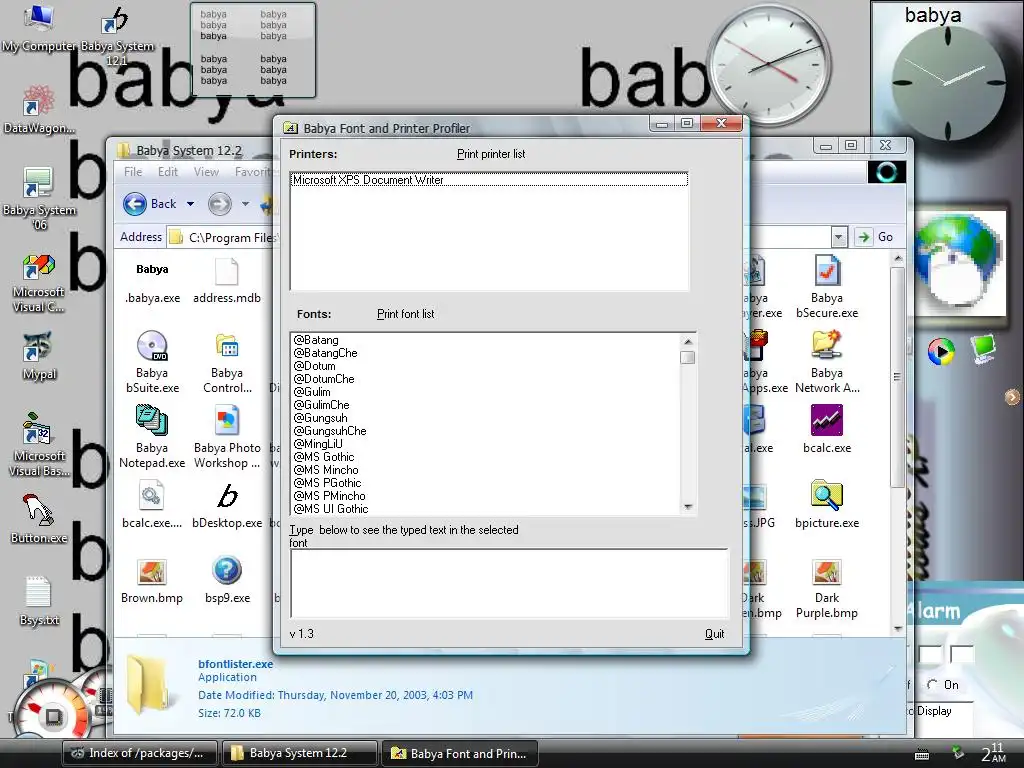The height and width of the screenshot is (768, 1024).
Task: Open Babya System '06 desktop shortcut
Action: point(39,199)
